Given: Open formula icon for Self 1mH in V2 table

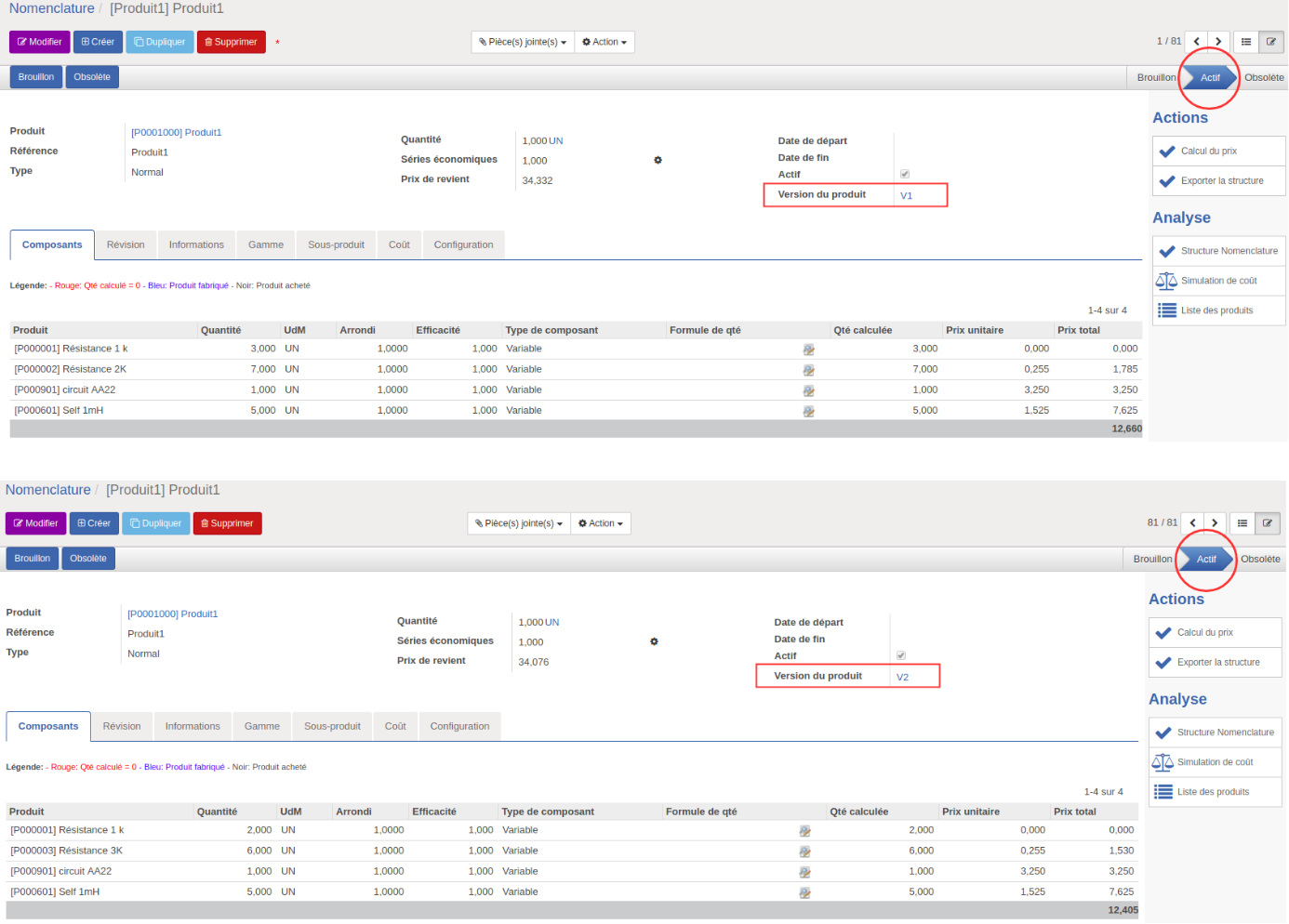Looking at the screenshot, I should tap(804, 892).
